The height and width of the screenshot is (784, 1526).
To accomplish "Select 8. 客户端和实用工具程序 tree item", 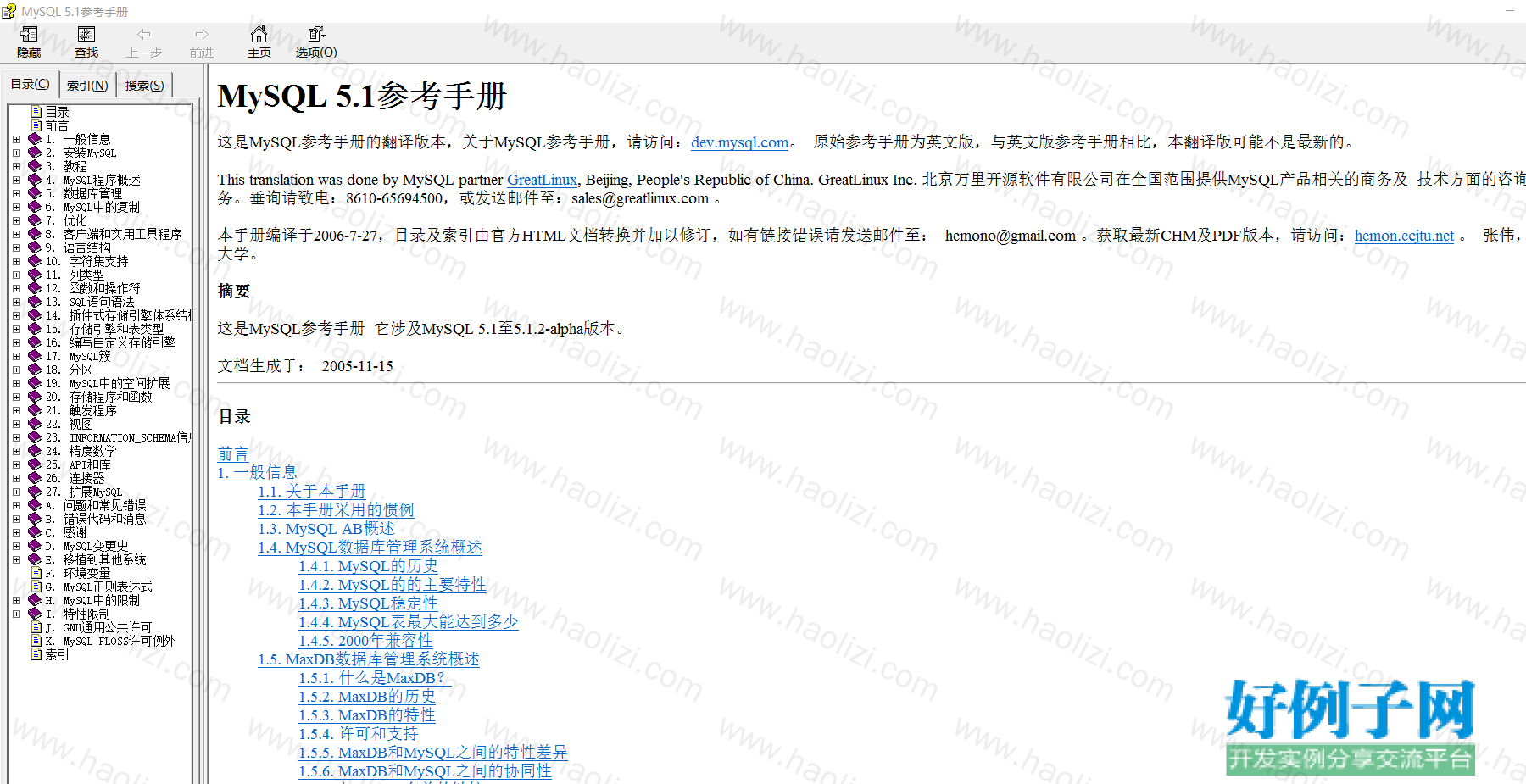I will (114, 234).
